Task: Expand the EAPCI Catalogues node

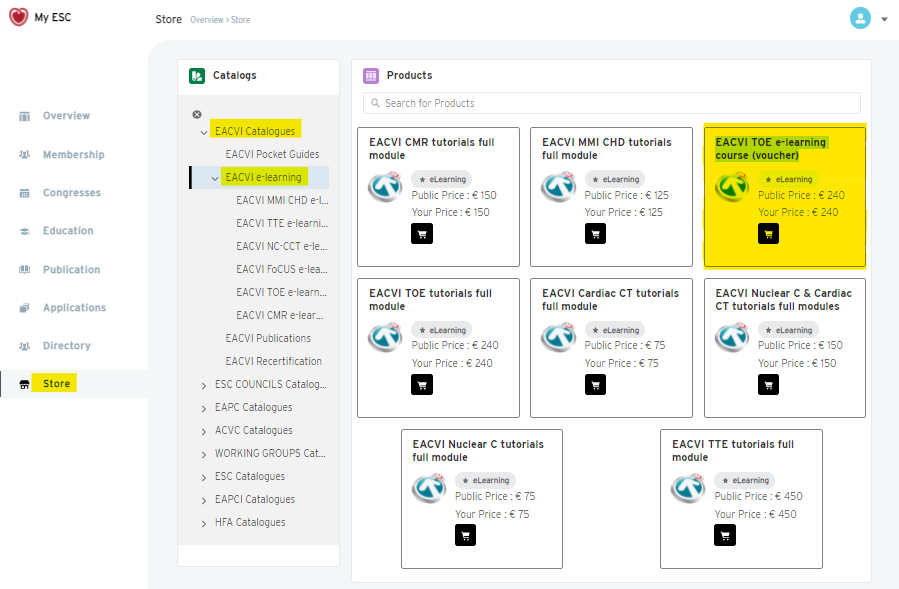Action: pyautogui.click(x=204, y=500)
